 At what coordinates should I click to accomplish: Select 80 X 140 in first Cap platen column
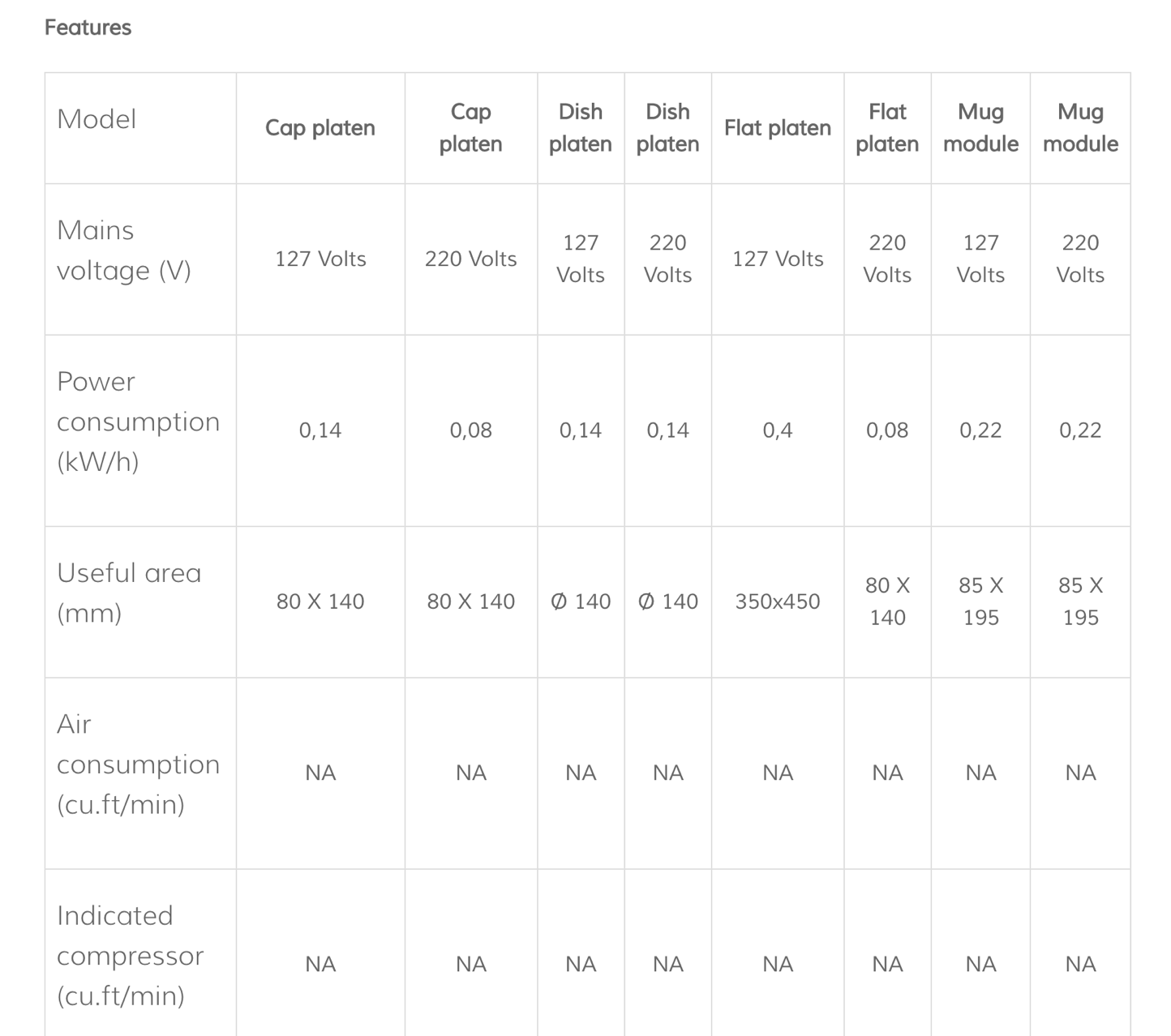click(320, 601)
